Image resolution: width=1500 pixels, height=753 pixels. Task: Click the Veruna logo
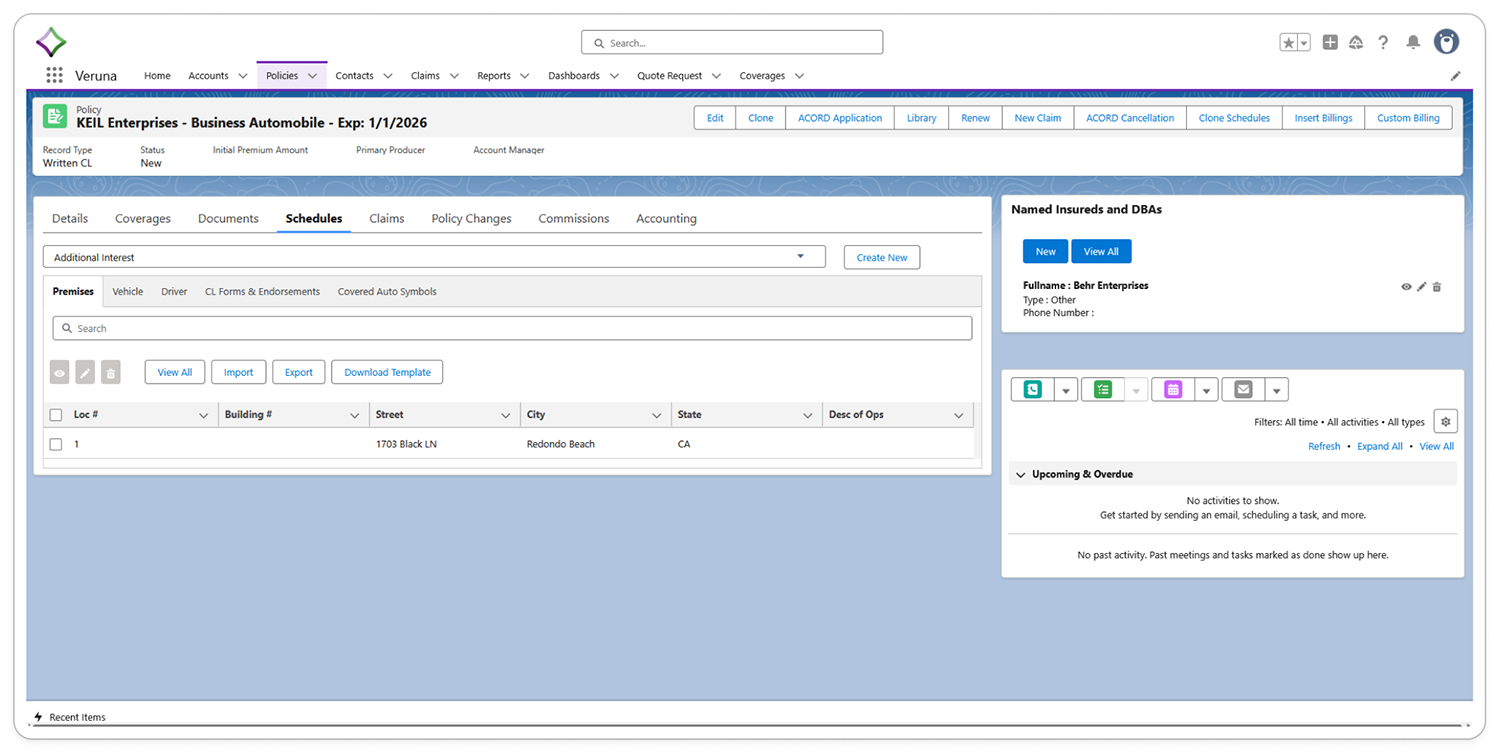[x=51, y=42]
